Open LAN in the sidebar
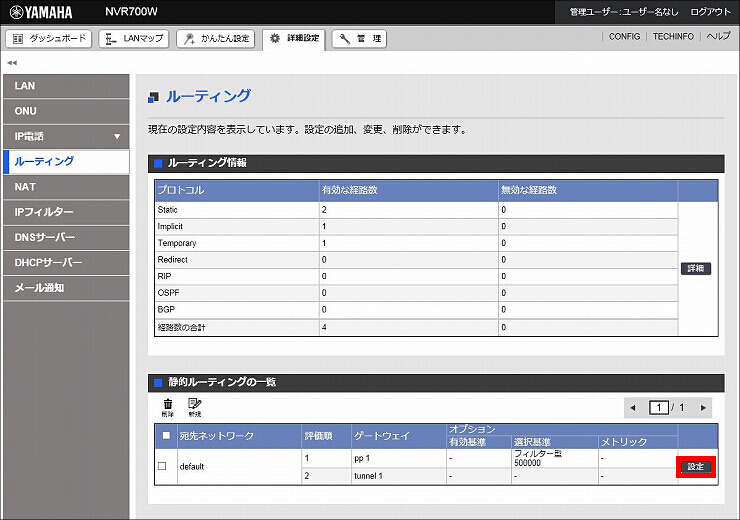 click(x=66, y=86)
